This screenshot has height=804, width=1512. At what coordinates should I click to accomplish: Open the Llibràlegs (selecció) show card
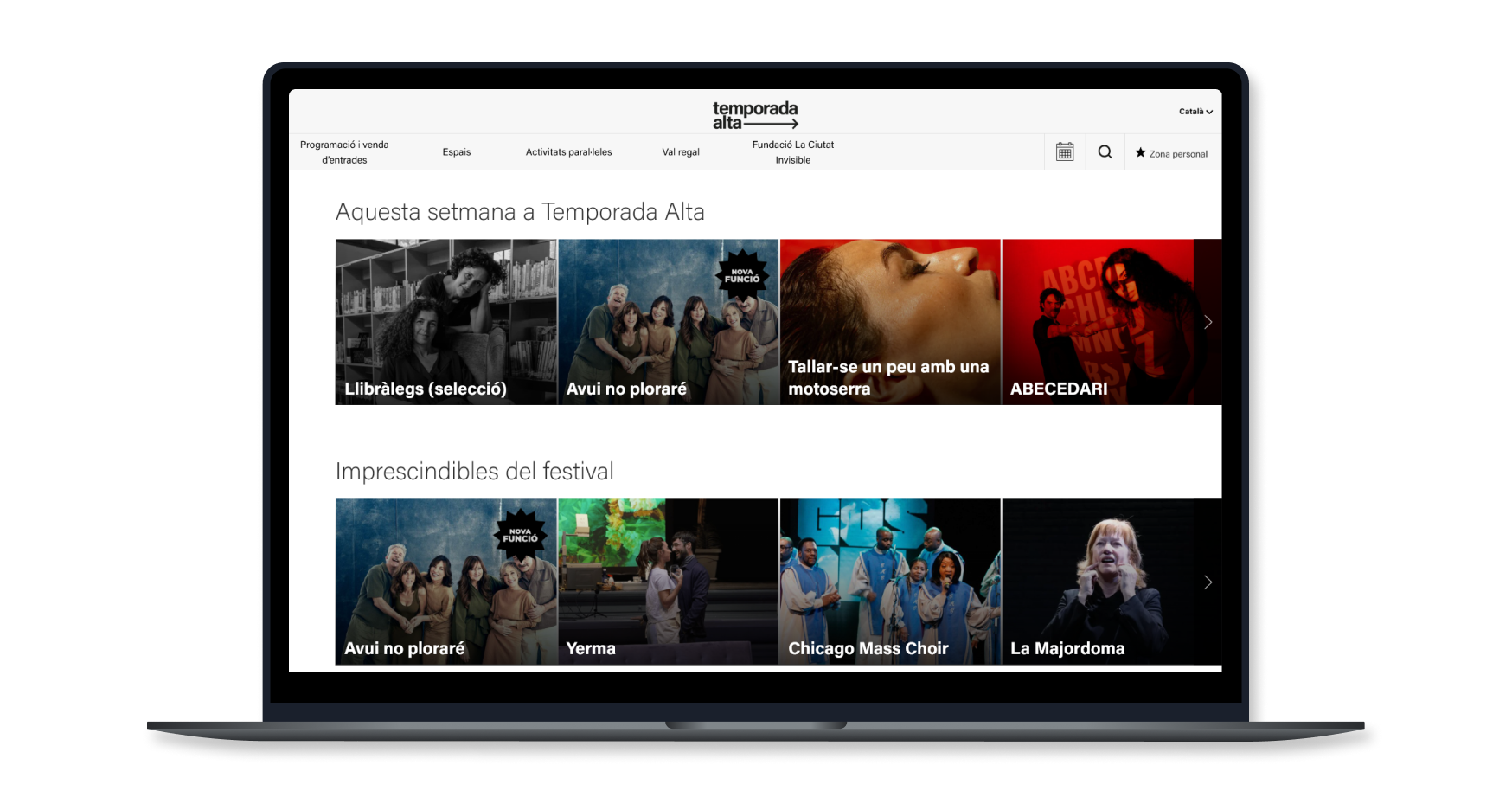coord(445,322)
